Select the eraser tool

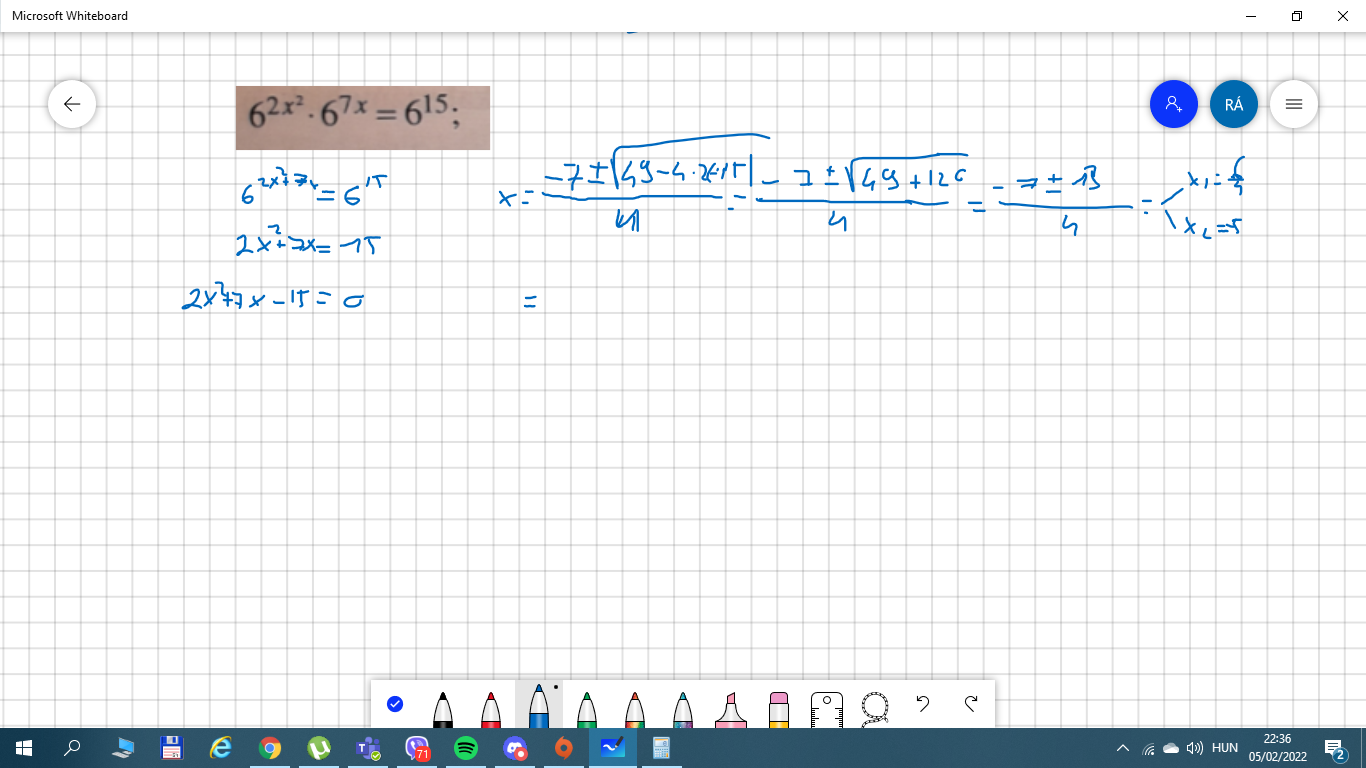[779, 708]
